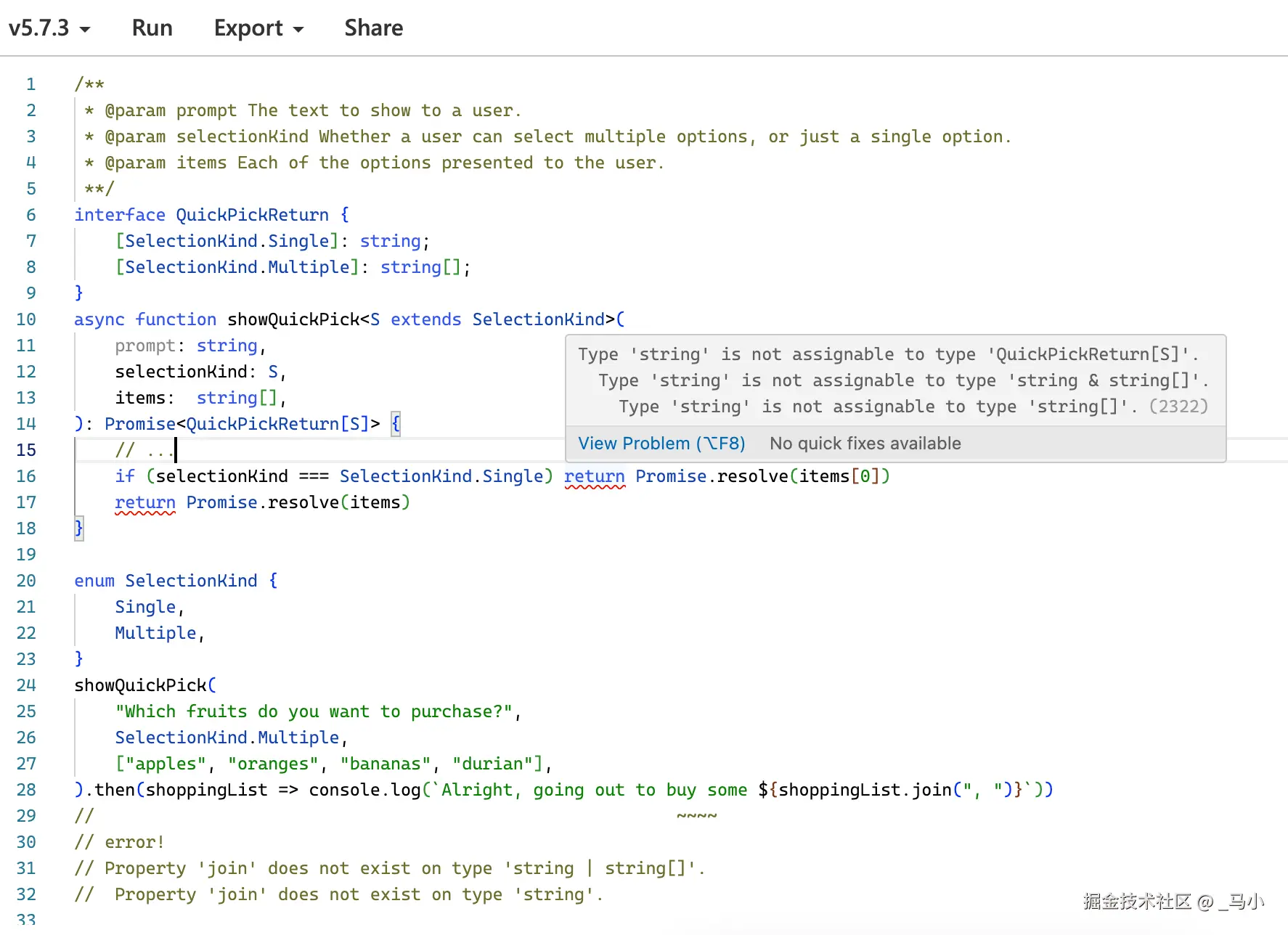Click the underlined return on line 17
This screenshot has height=935, width=1288.
pyautogui.click(x=144, y=502)
